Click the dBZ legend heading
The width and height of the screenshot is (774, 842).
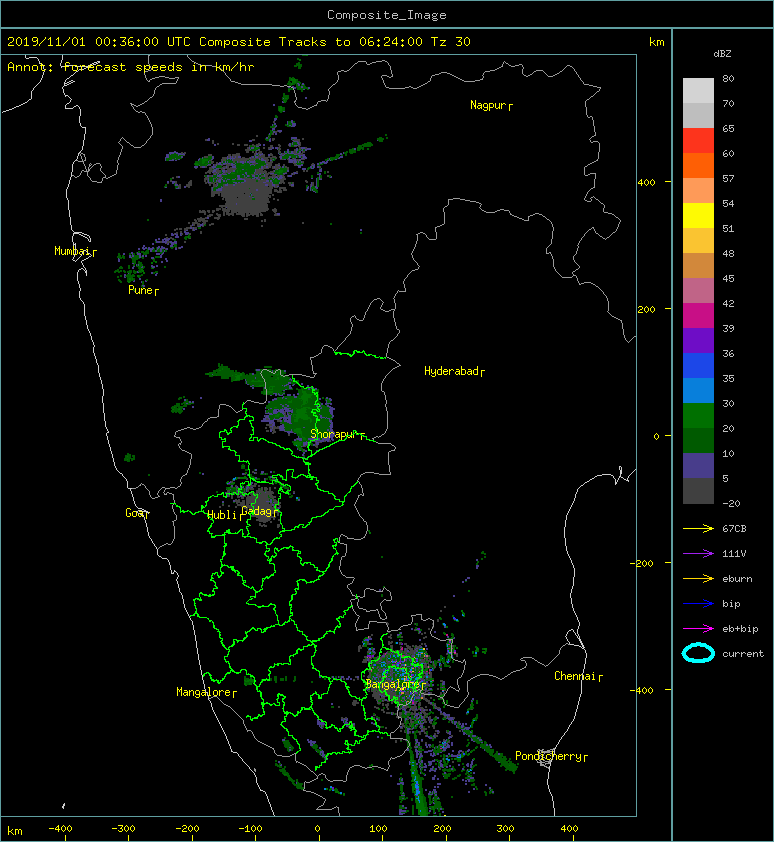tap(722, 54)
